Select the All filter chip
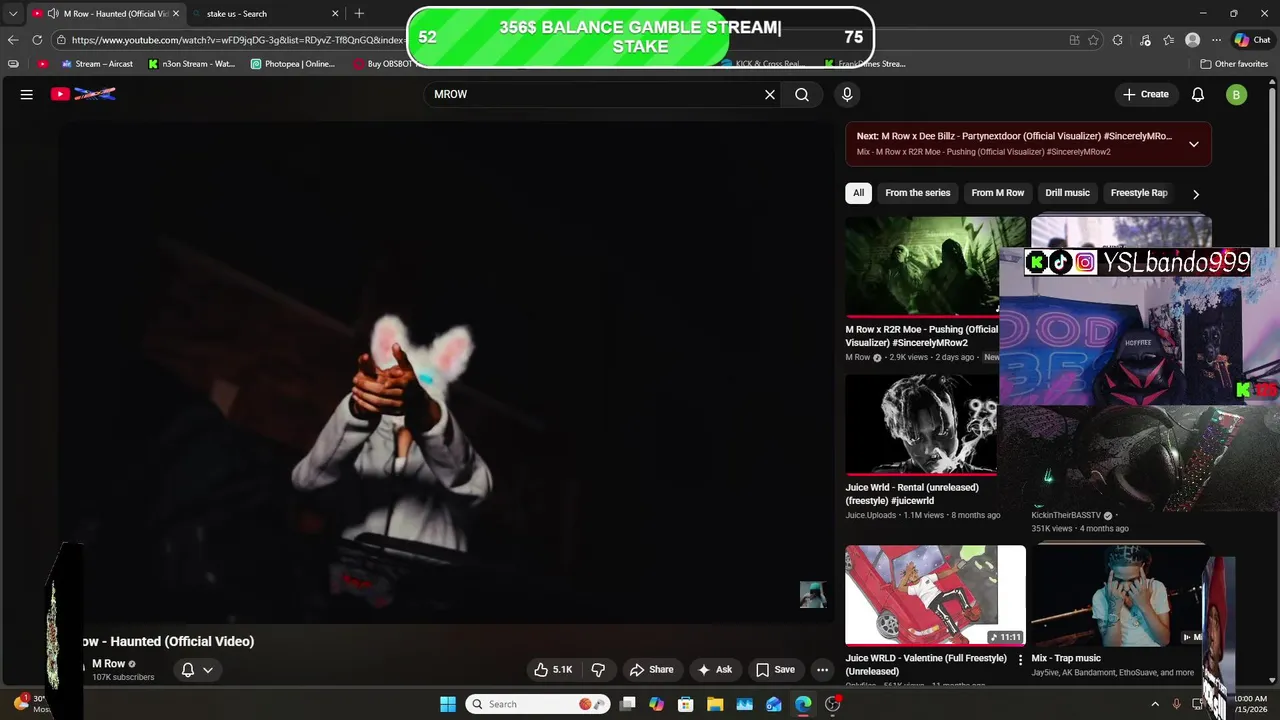The image size is (1280, 720). 858,193
